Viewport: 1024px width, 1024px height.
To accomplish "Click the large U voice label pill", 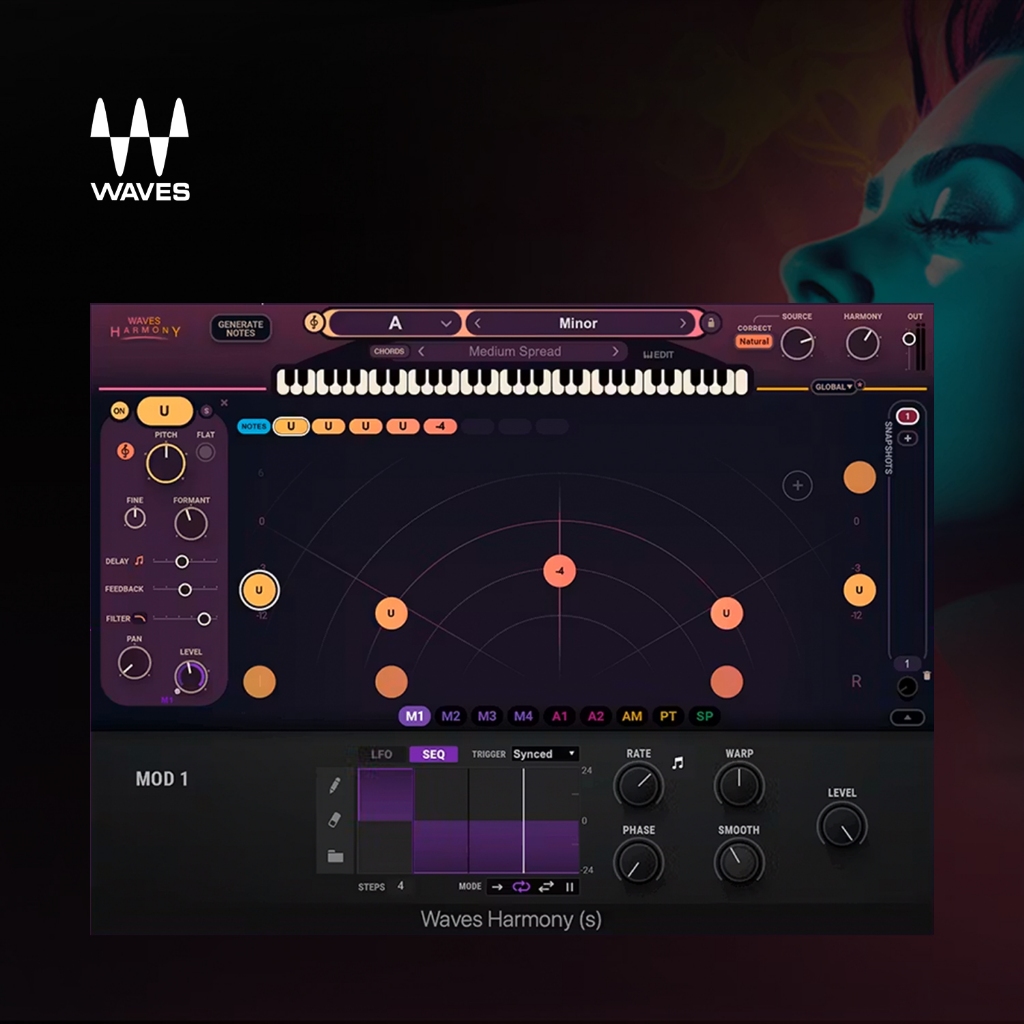I will click(165, 411).
